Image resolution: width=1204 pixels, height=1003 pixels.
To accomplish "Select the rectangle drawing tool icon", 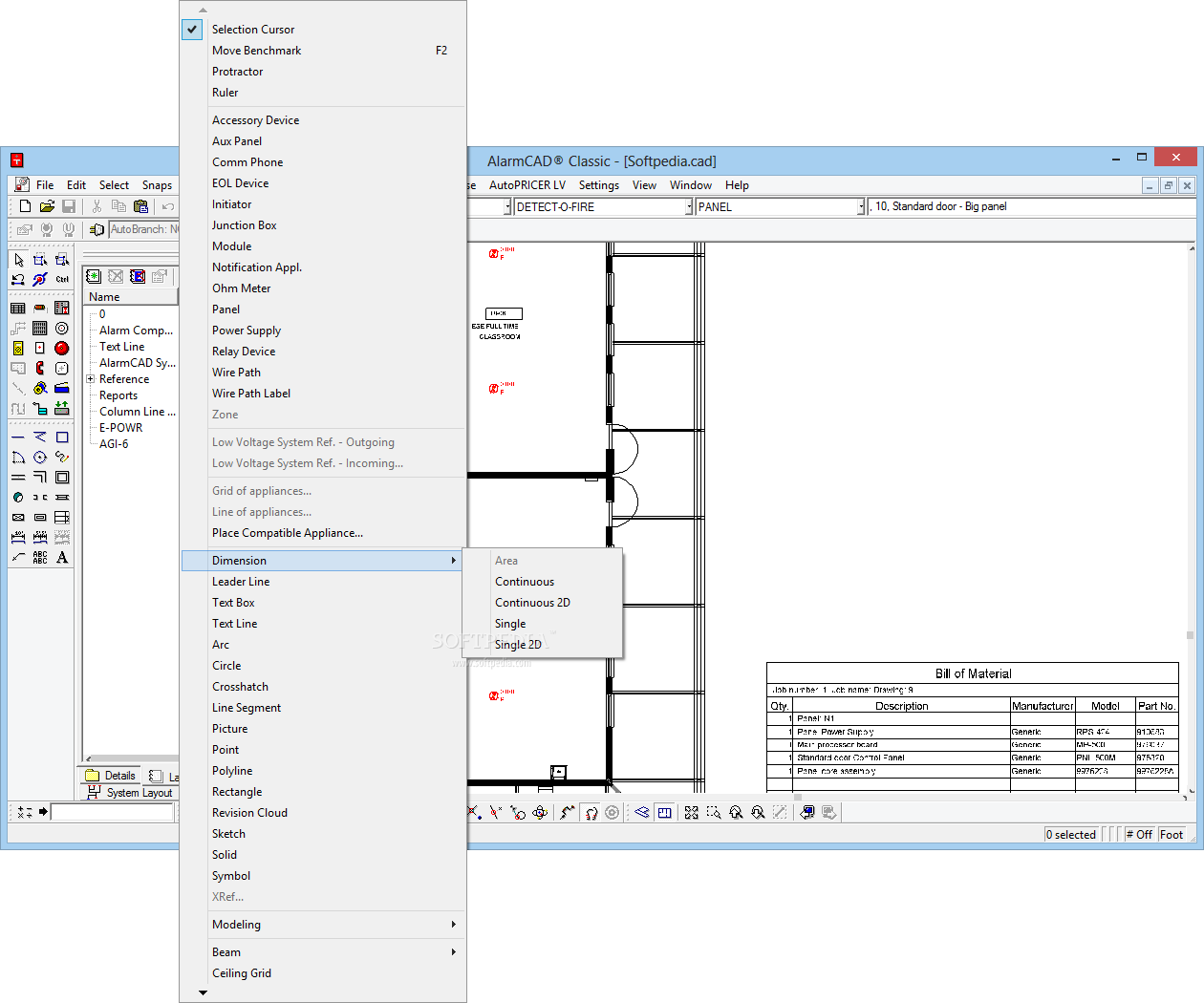I will tap(62, 437).
